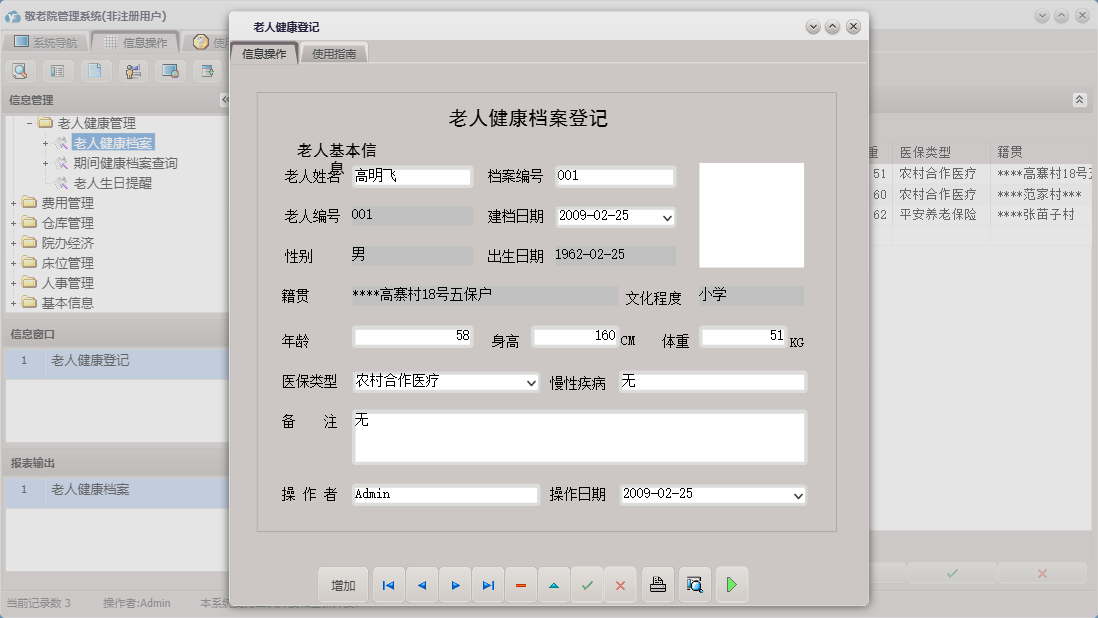The height and width of the screenshot is (618, 1098).
Task: Select the document icon on the main toolbar
Action: 93,70
